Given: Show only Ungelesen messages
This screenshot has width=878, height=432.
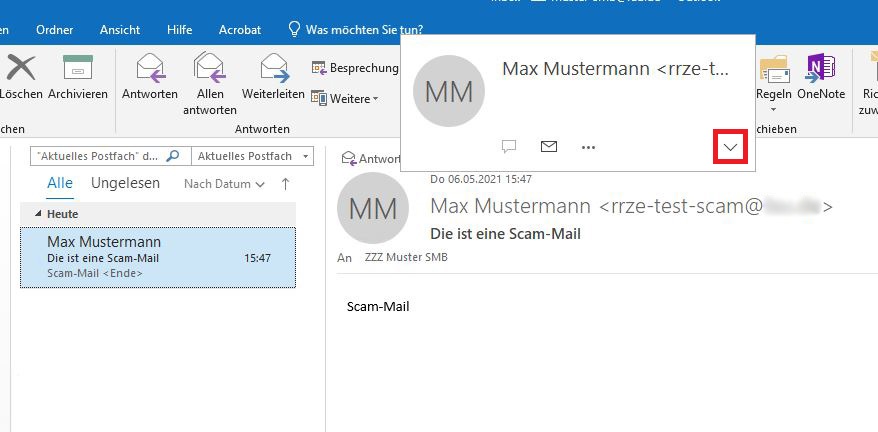Looking at the screenshot, I should 125,184.
